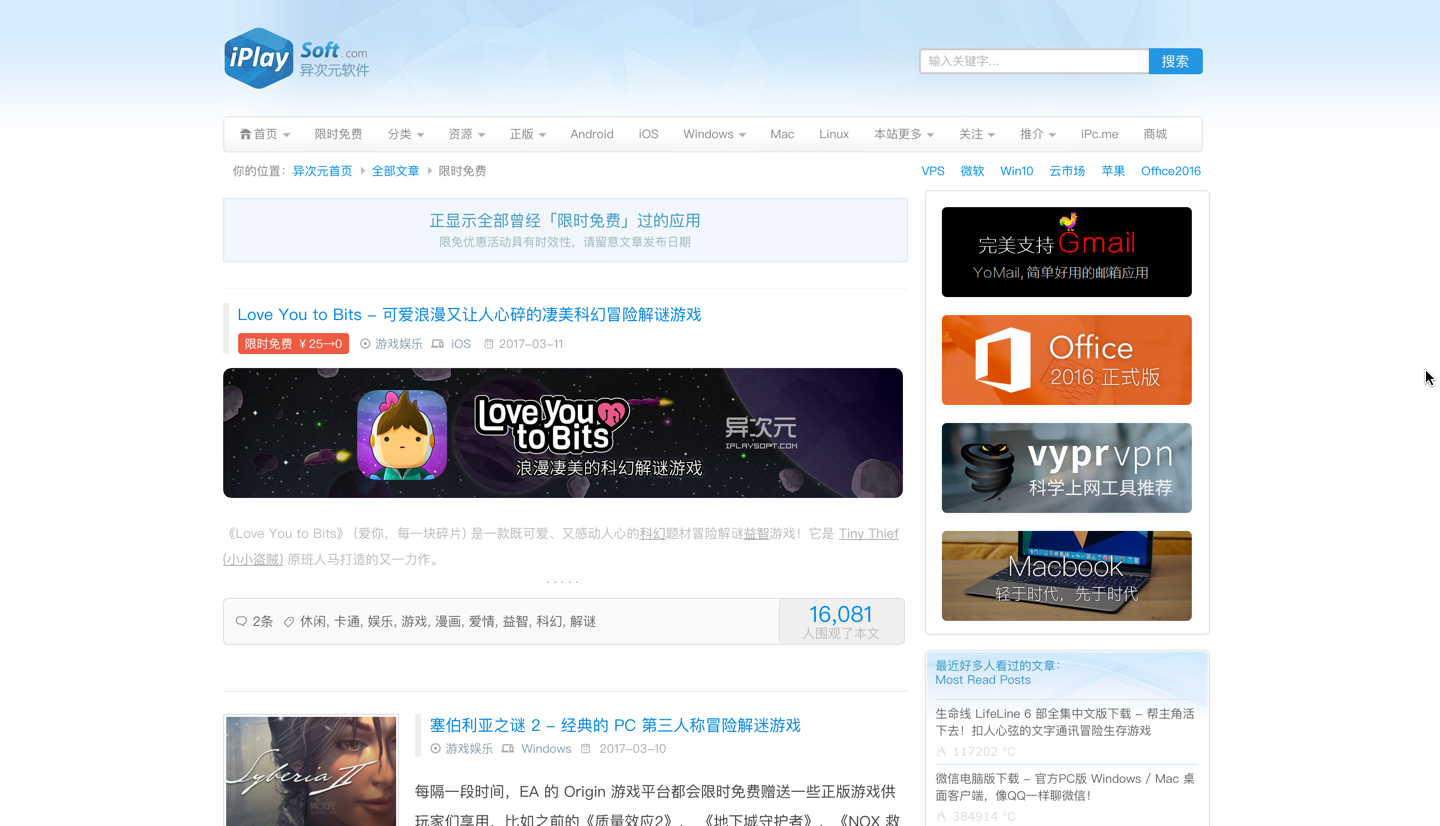Click category icon in Syberia post meta
Viewport: 1440px width, 826px height.
pyautogui.click(x=435, y=748)
